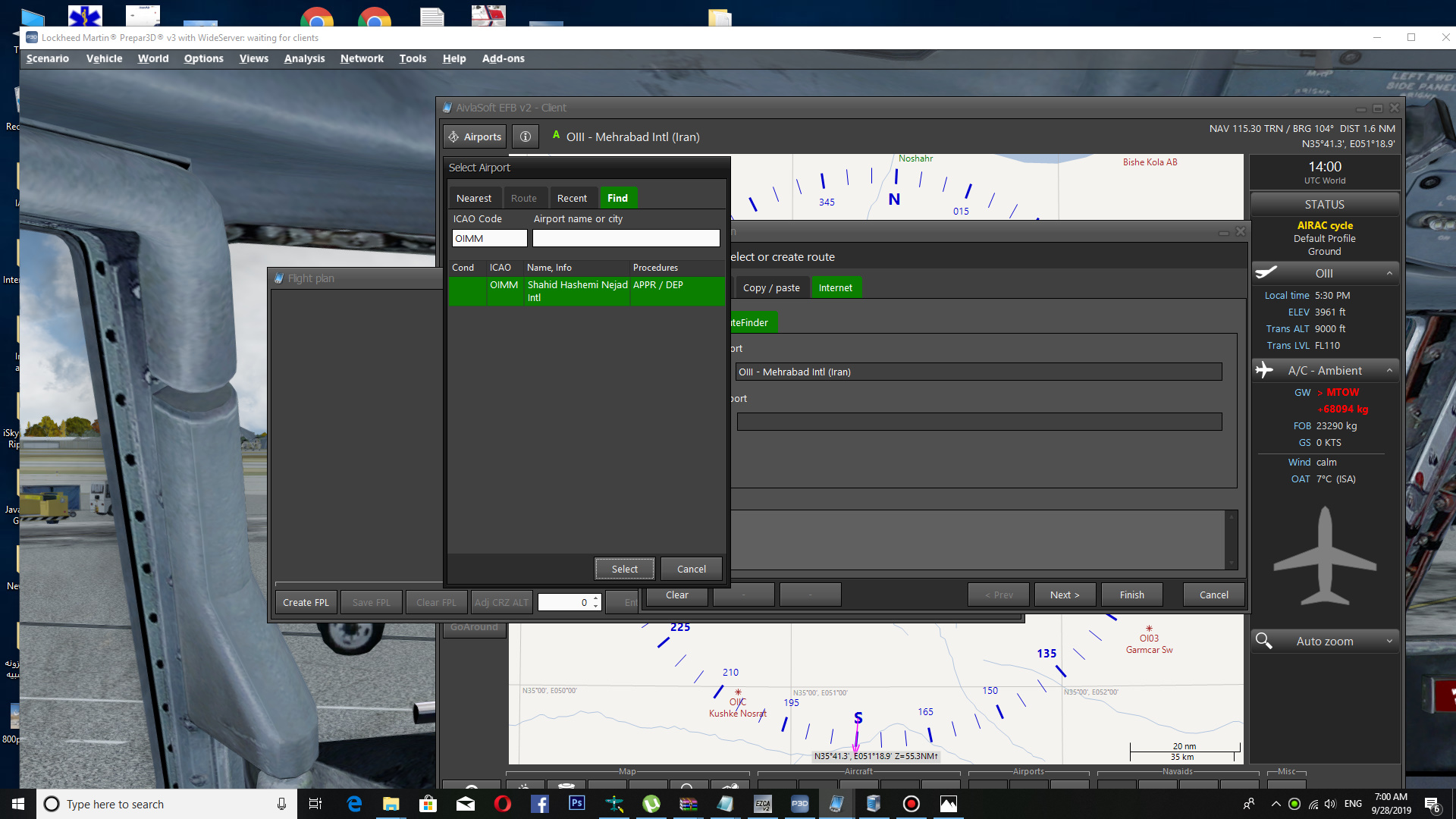1456x819 pixels.
Task: Open Photoshop from the taskbar
Action: coord(577,803)
